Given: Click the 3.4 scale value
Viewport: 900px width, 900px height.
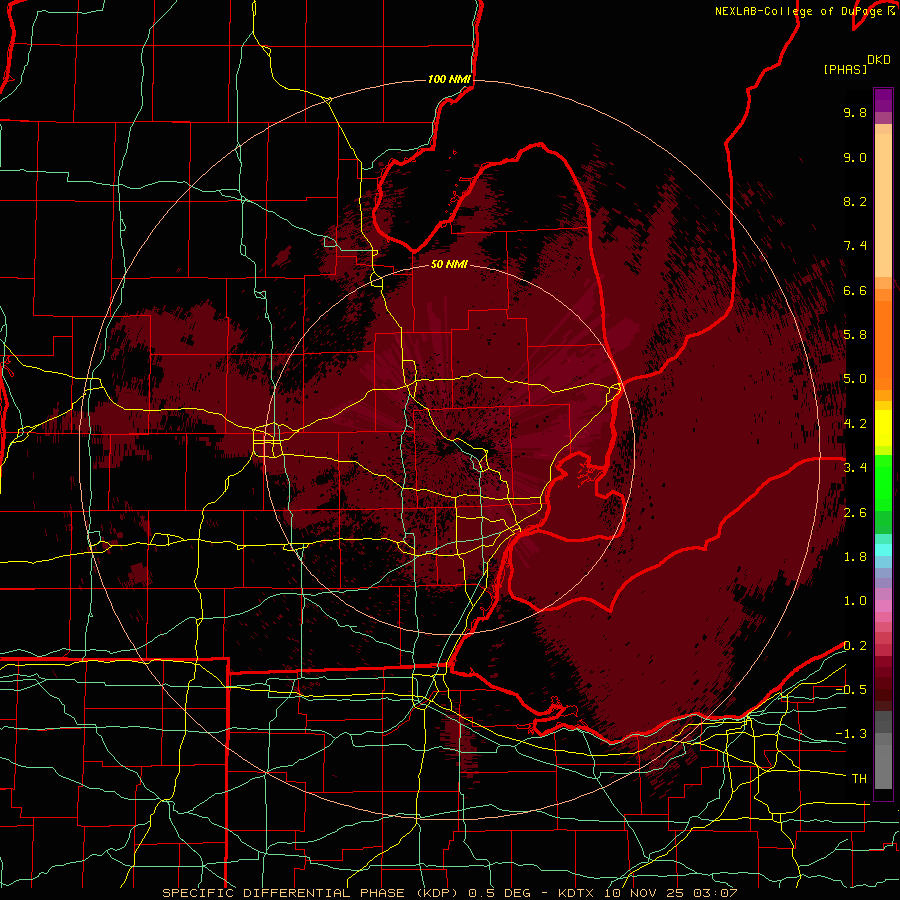Looking at the screenshot, I should pos(855,468).
